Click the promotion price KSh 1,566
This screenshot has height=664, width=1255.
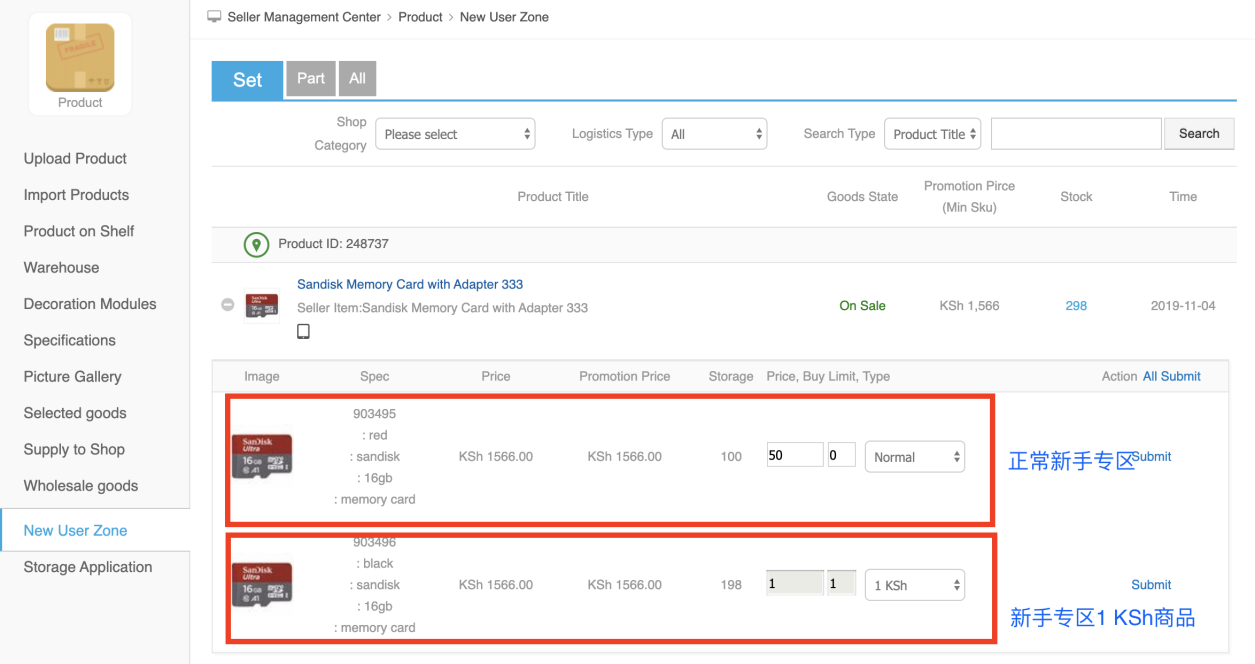(969, 306)
